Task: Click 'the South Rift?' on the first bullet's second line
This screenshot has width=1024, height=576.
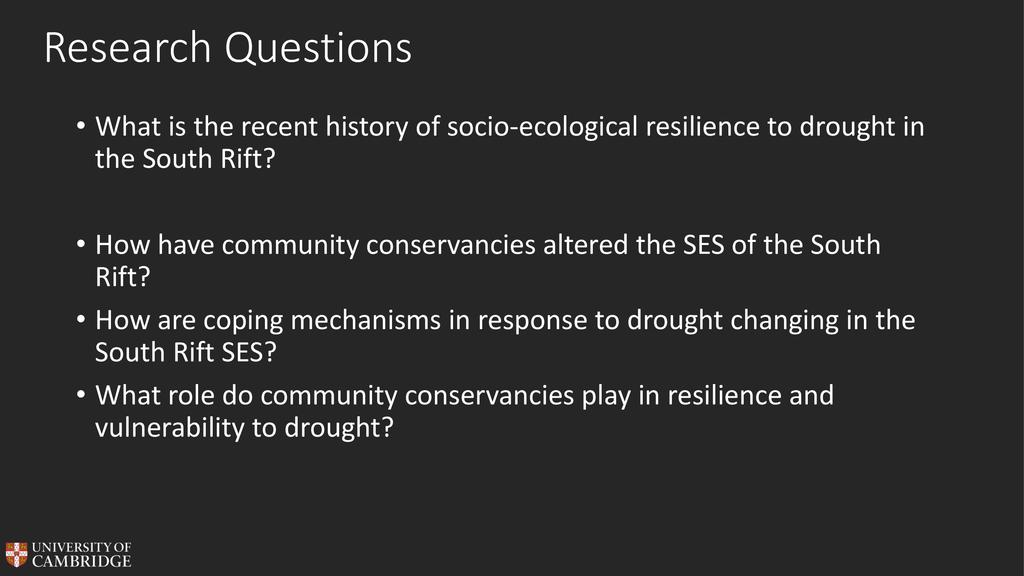Action: coord(184,159)
